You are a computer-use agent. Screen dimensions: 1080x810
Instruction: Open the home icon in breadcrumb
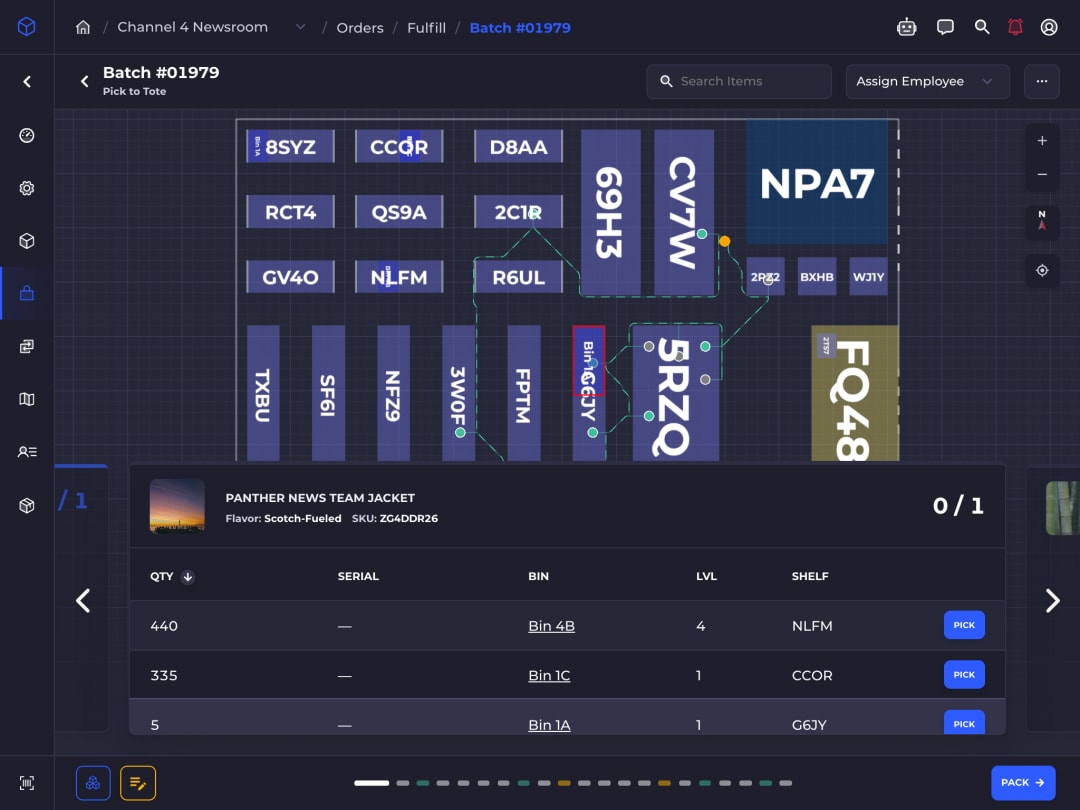point(83,28)
